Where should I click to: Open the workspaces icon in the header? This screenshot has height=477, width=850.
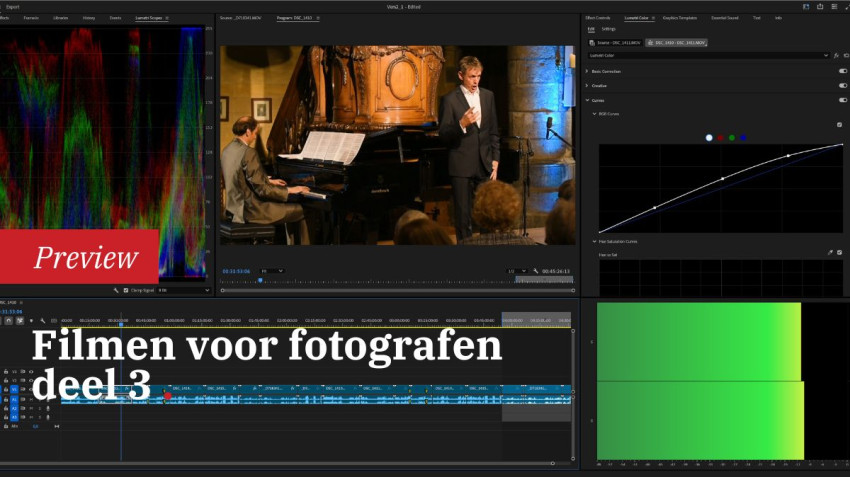[x=806, y=7]
